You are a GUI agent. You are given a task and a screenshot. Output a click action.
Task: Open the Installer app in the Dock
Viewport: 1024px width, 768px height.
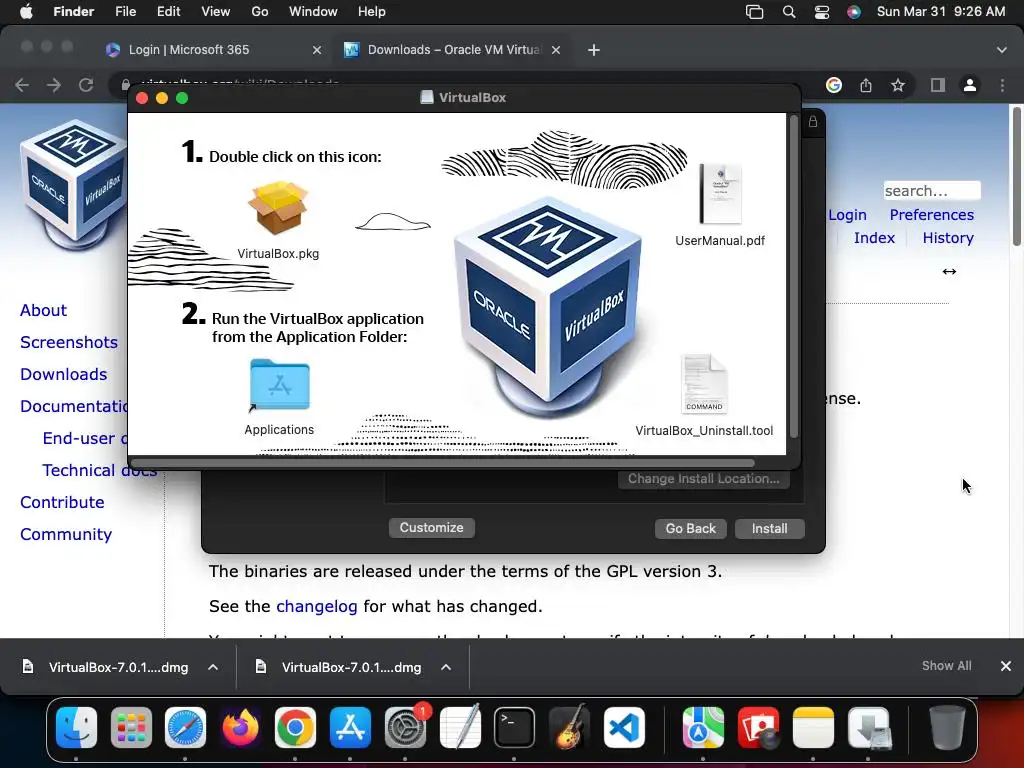(x=868, y=727)
